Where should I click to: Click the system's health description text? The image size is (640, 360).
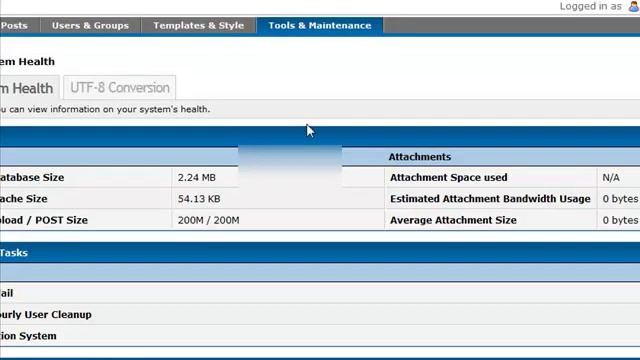click(105, 109)
